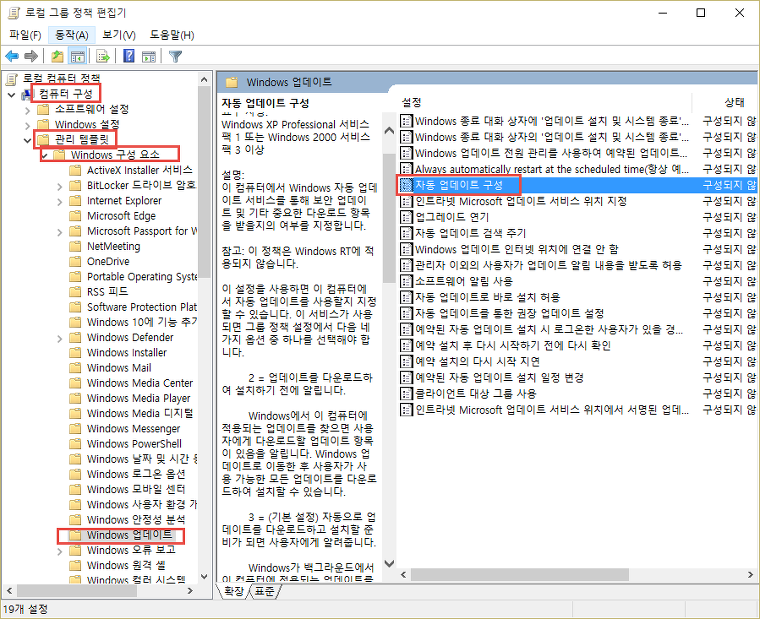The image size is (760, 619).
Task: Select 업데이트 인터넷 위치에 연결 안 함 policy
Action: point(517,249)
